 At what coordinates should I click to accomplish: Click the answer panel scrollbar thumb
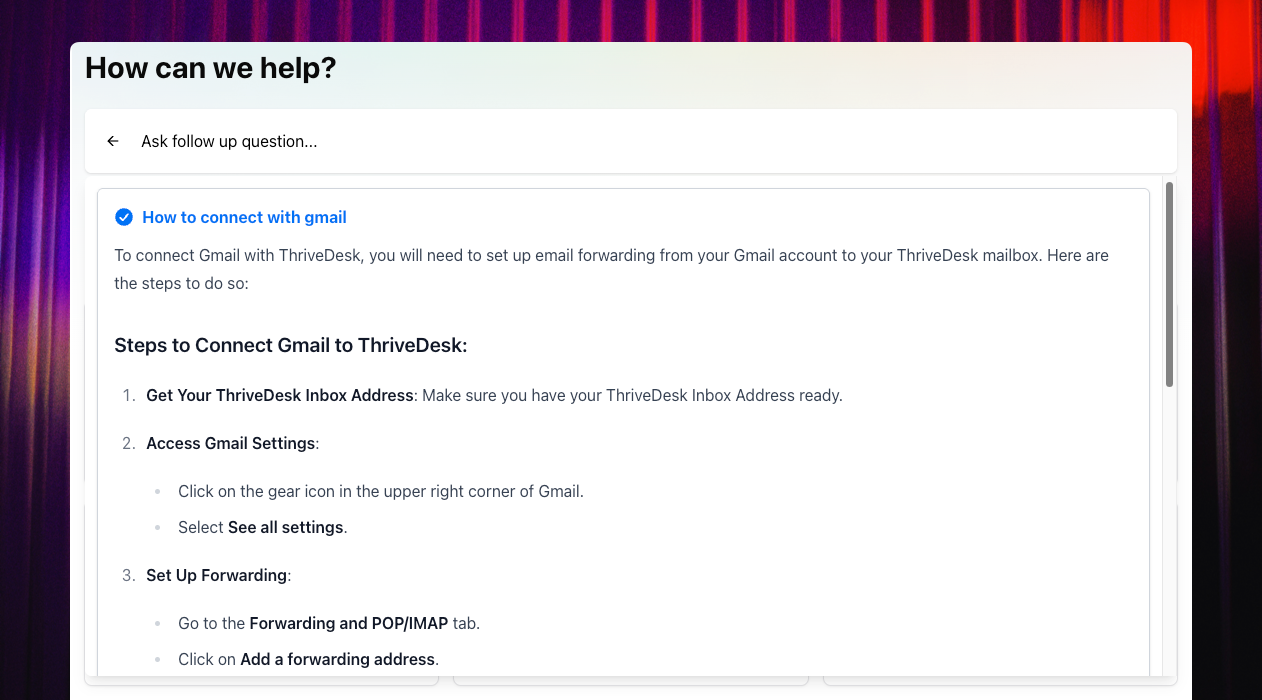pyautogui.click(x=1169, y=285)
